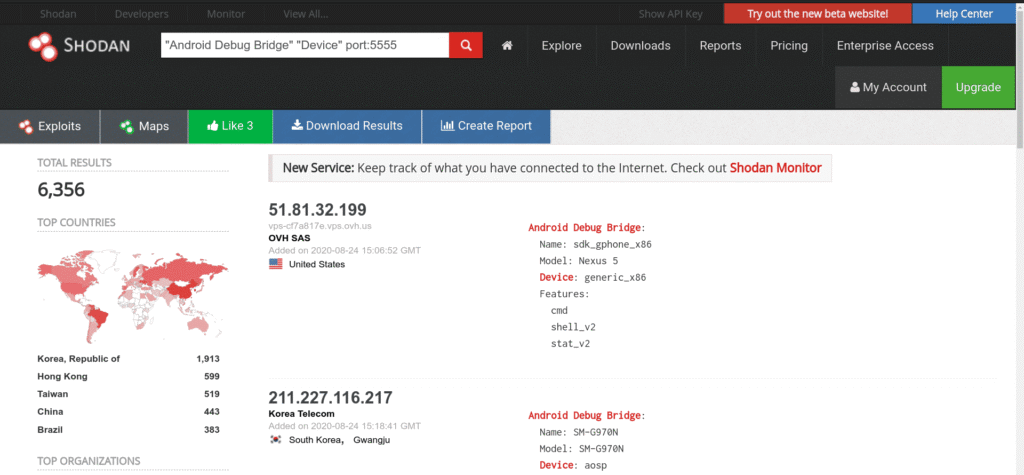This screenshot has width=1024, height=475.
Task: Open result IP 51.81.32.199
Action: click(317, 210)
